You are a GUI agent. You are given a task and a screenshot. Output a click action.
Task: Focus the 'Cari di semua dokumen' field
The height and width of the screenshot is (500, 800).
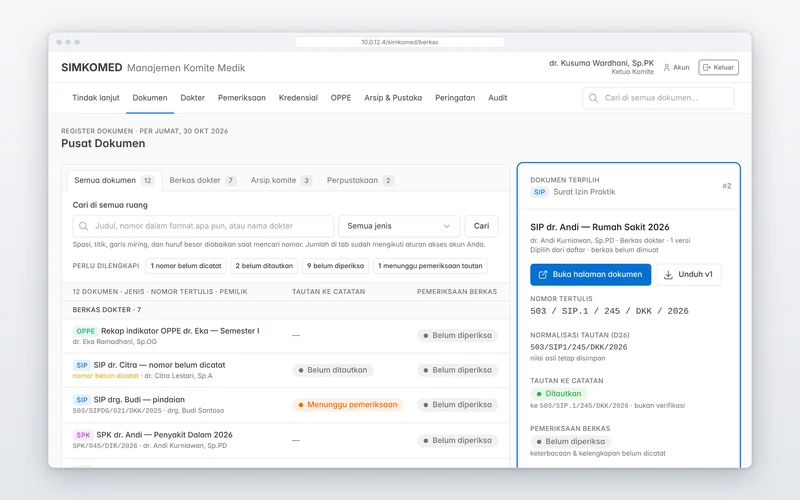658,98
